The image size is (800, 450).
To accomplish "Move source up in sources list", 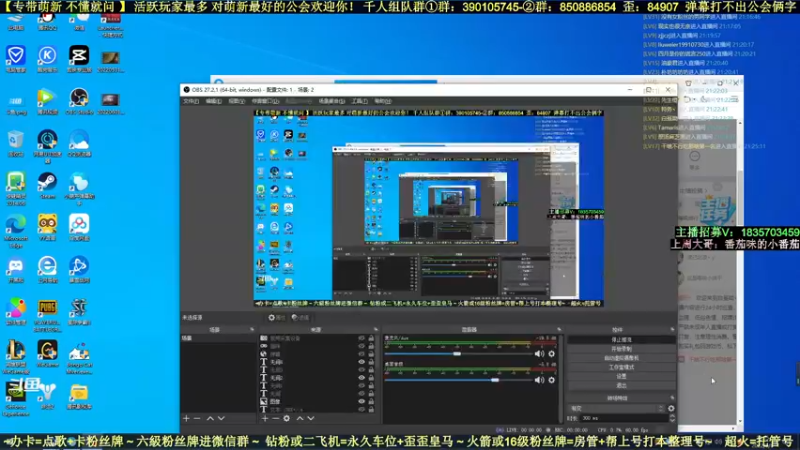I will coord(300,418).
